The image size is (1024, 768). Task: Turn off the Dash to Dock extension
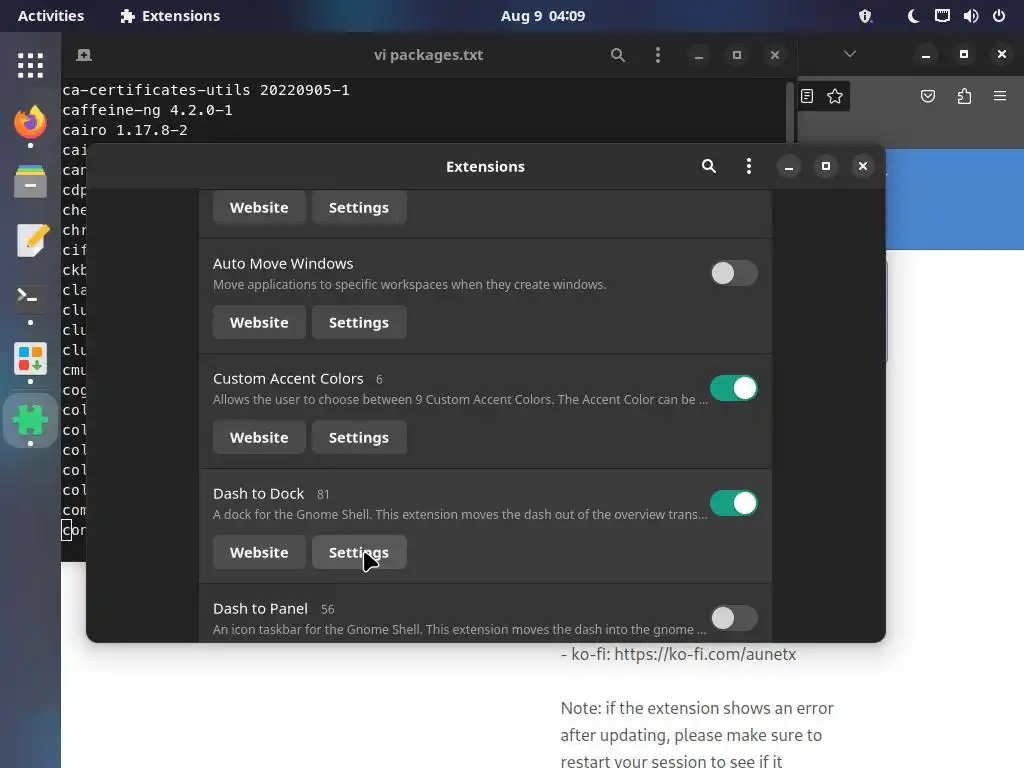[x=733, y=503]
